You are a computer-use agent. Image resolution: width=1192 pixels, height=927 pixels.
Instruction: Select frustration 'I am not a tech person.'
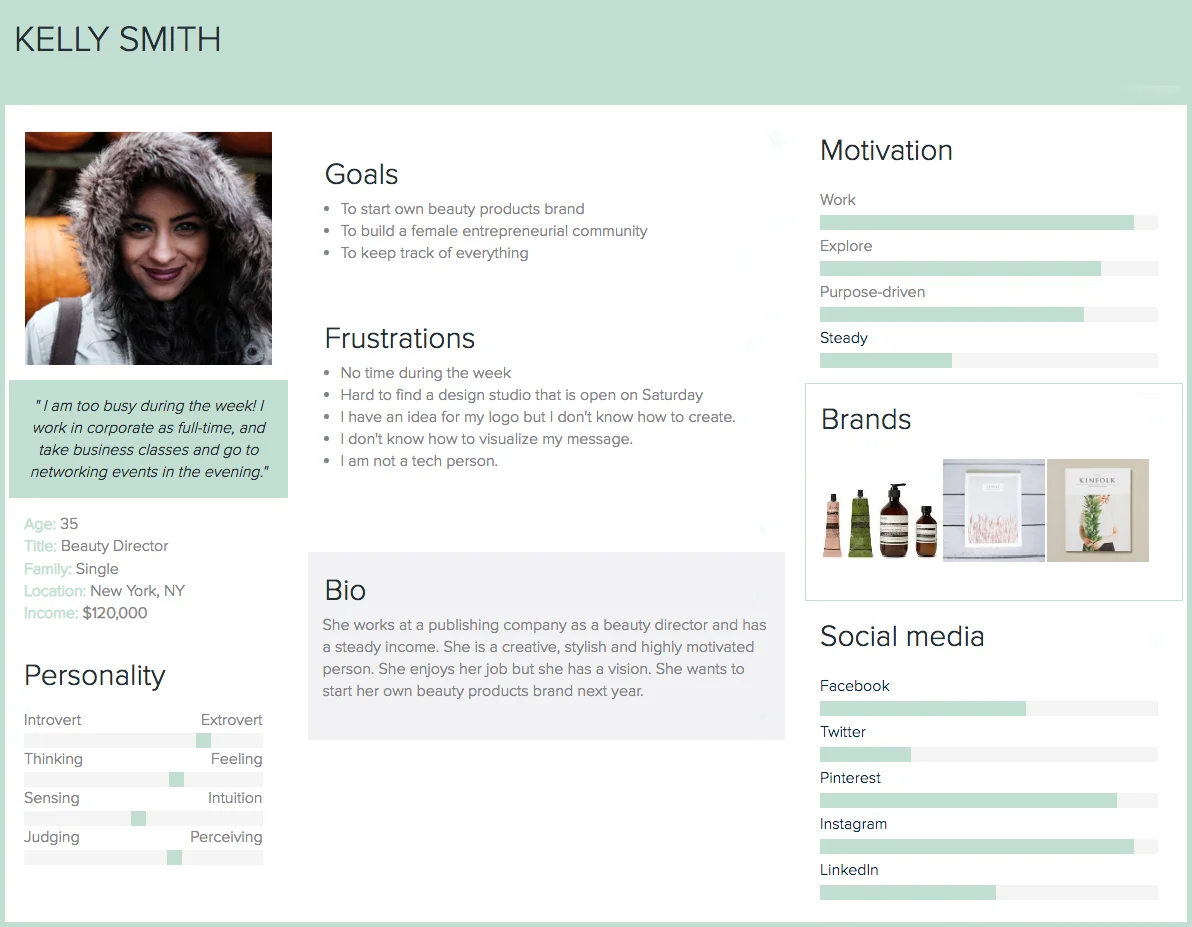[419, 462]
